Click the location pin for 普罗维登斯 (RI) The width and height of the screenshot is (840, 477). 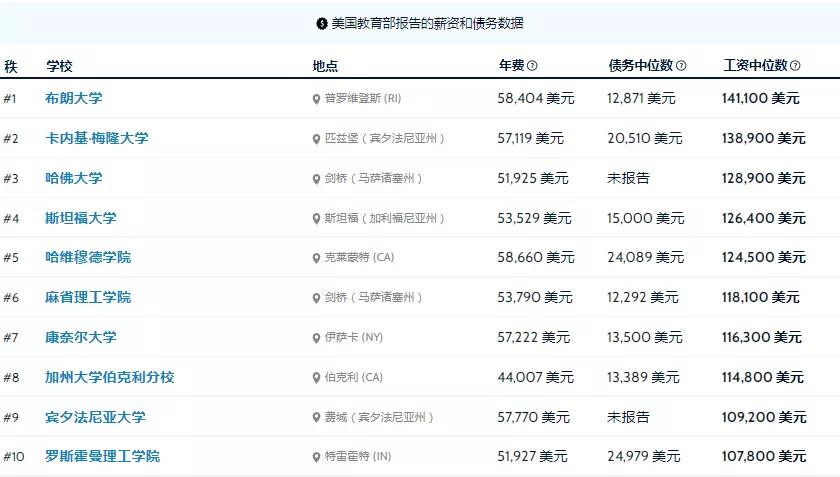pyautogui.click(x=316, y=99)
